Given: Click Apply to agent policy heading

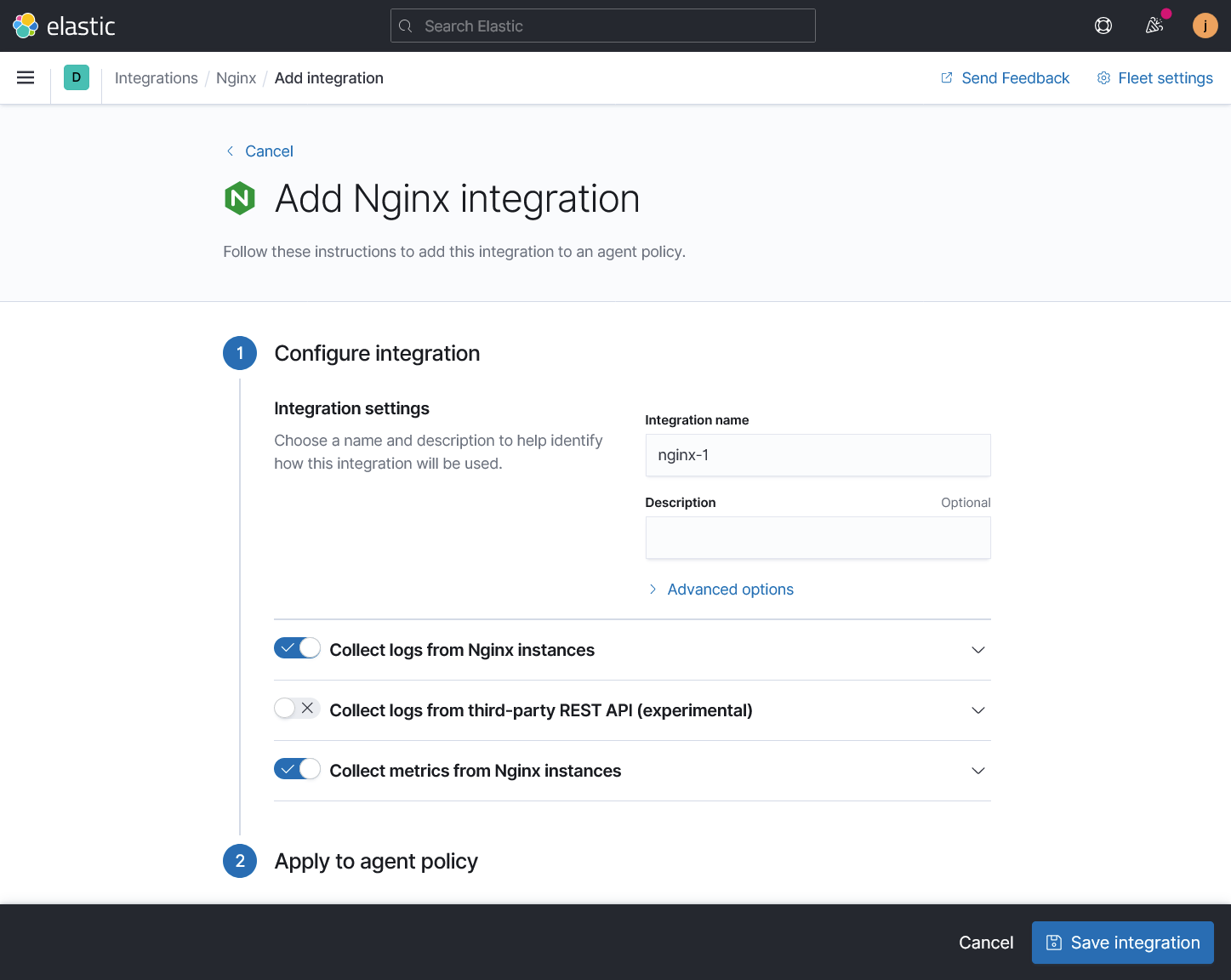Looking at the screenshot, I should 376,861.
